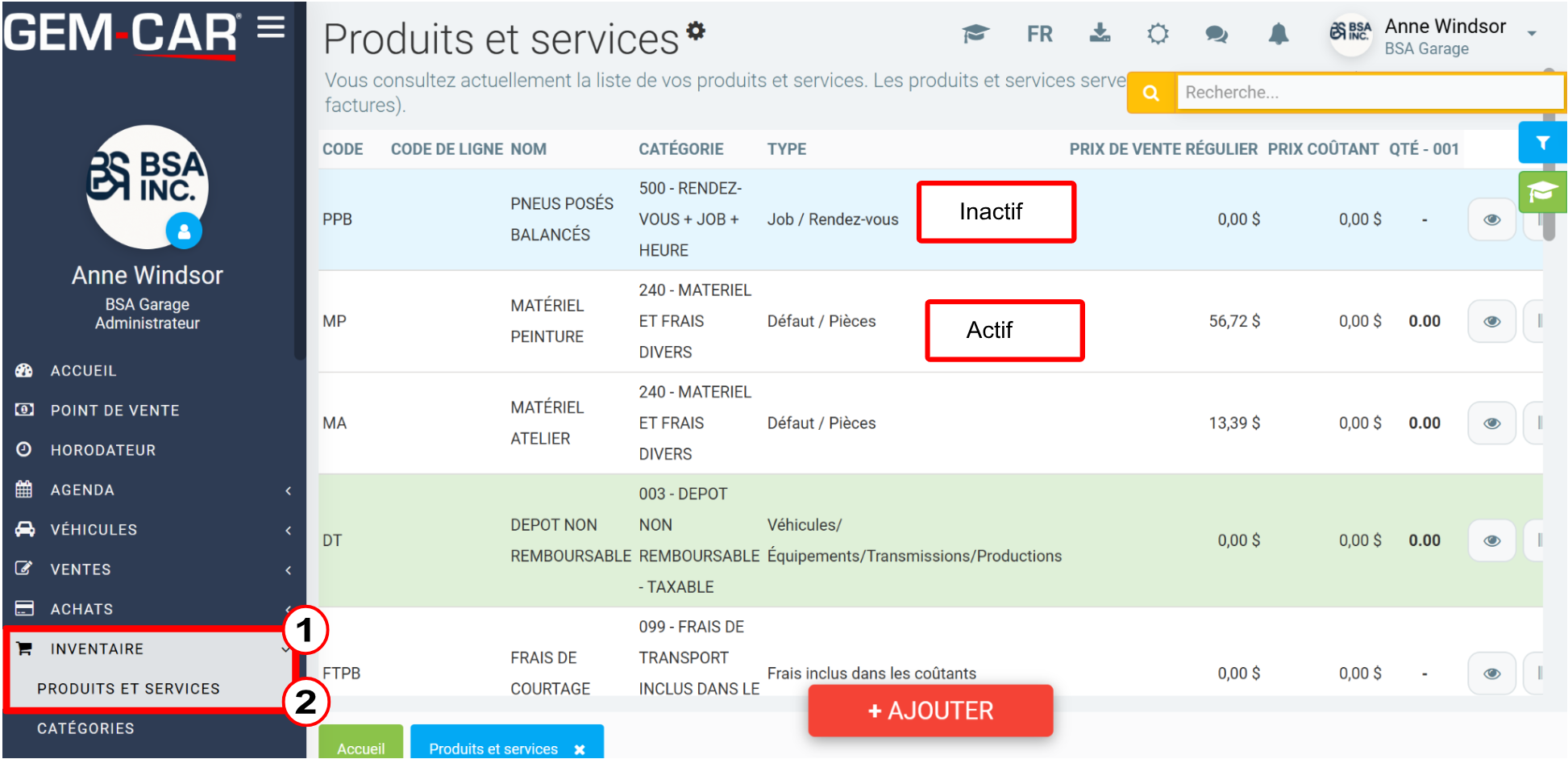This screenshot has height=759, width=1568.
Task: Click the Point de vente cash icon
Action: (x=24, y=410)
